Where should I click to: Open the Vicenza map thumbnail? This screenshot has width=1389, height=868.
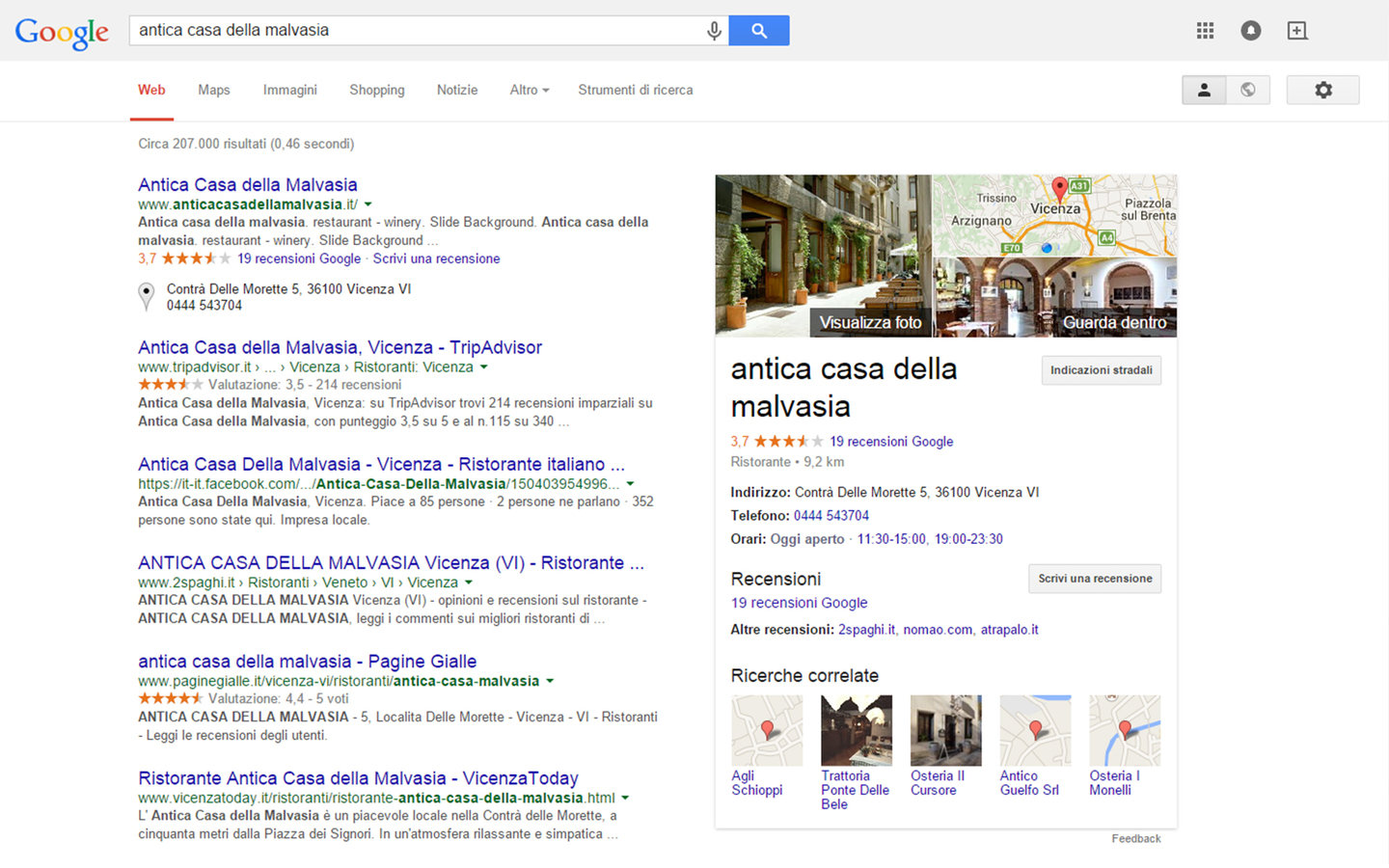click(1055, 215)
